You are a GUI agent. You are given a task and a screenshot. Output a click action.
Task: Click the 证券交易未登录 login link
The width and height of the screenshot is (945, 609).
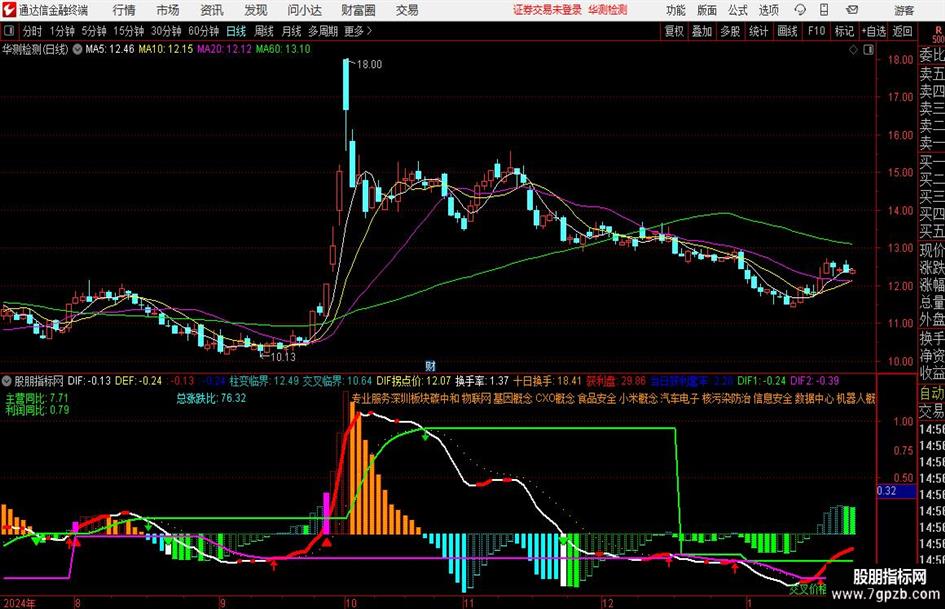(x=547, y=10)
